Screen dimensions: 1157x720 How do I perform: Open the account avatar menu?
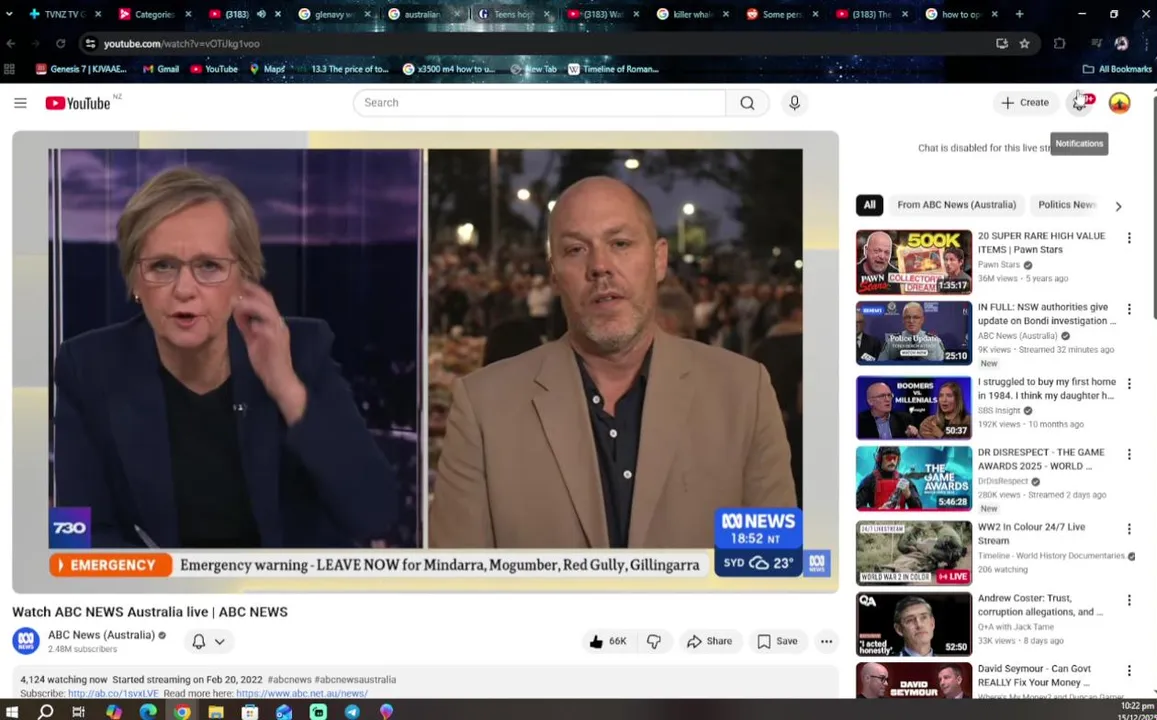click(1119, 103)
